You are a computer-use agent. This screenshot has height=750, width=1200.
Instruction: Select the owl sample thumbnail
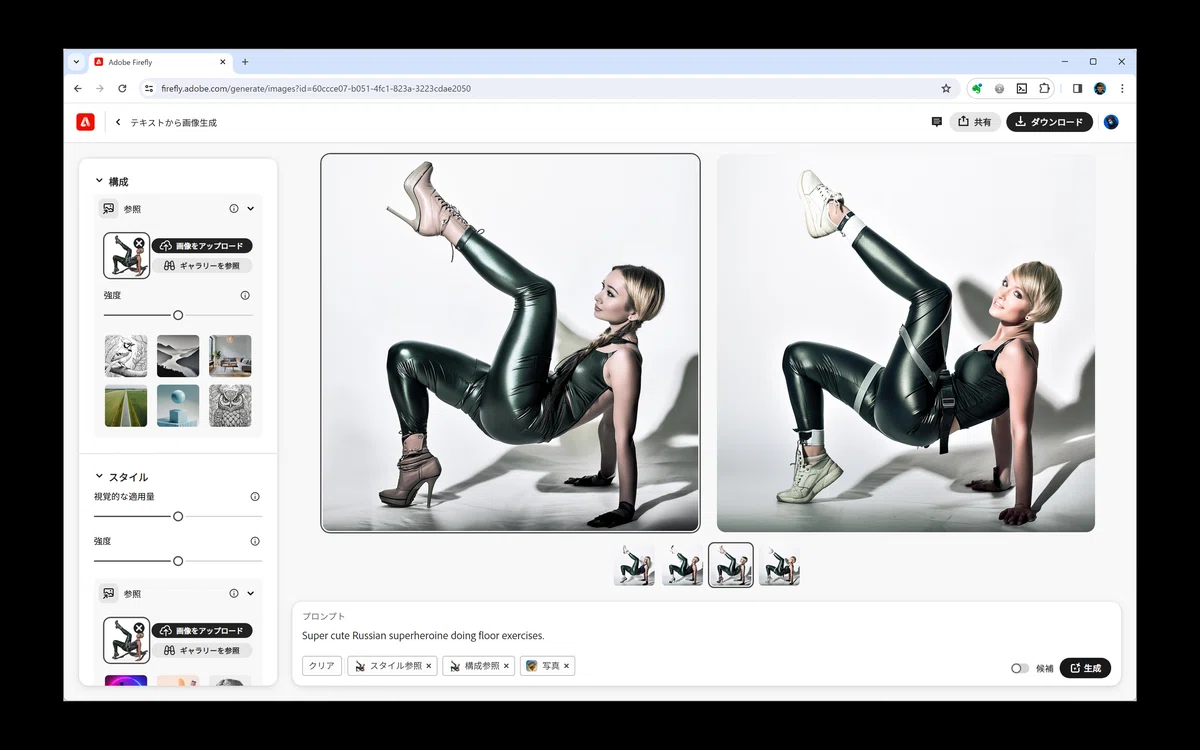coord(230,406)
